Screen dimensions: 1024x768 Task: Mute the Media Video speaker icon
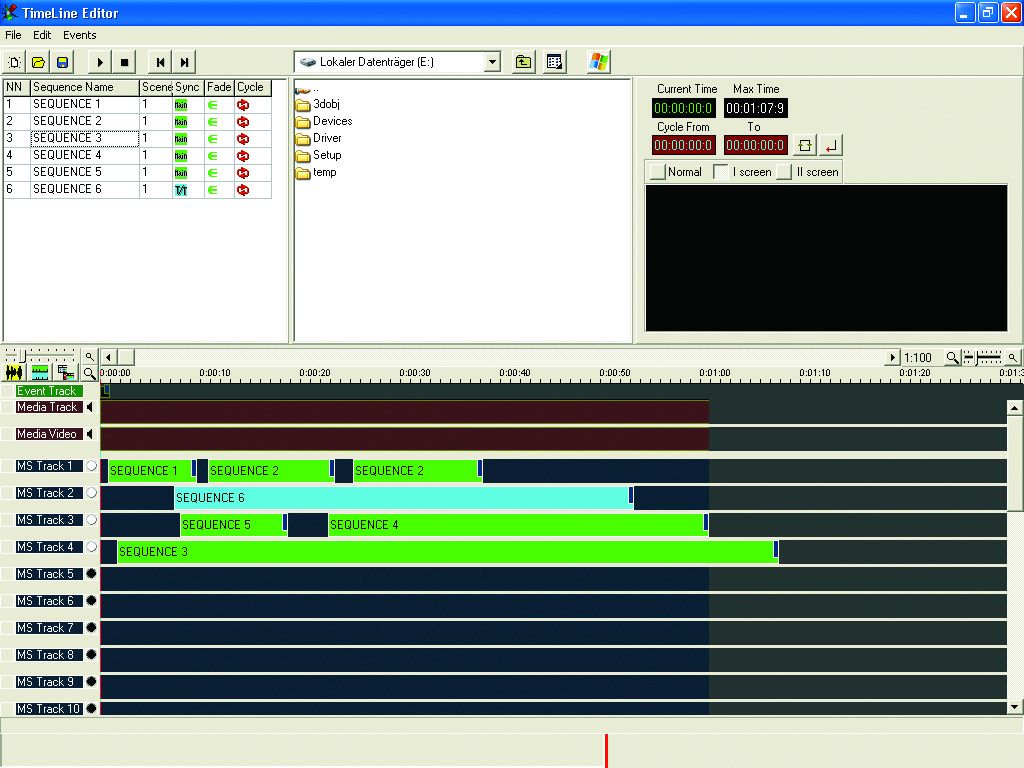coord(90,434)
